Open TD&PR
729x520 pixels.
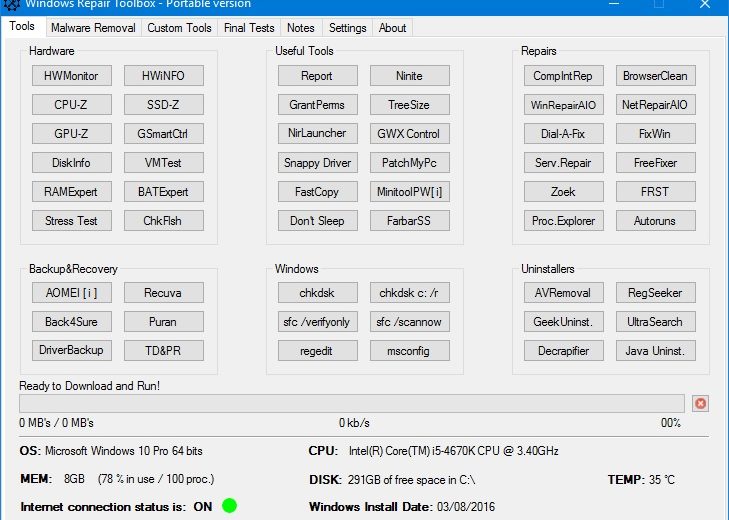coord(164,350)
